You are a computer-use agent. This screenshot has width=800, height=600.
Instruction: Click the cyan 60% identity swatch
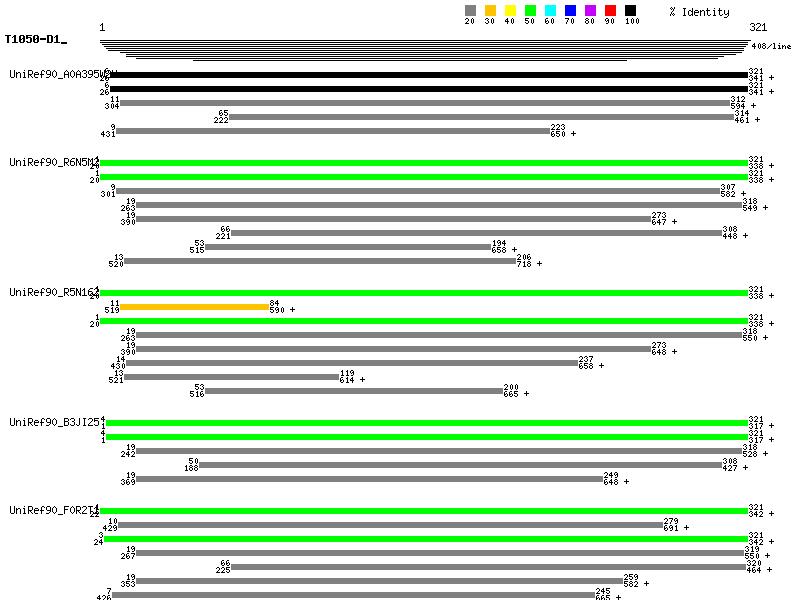(550, 11)
